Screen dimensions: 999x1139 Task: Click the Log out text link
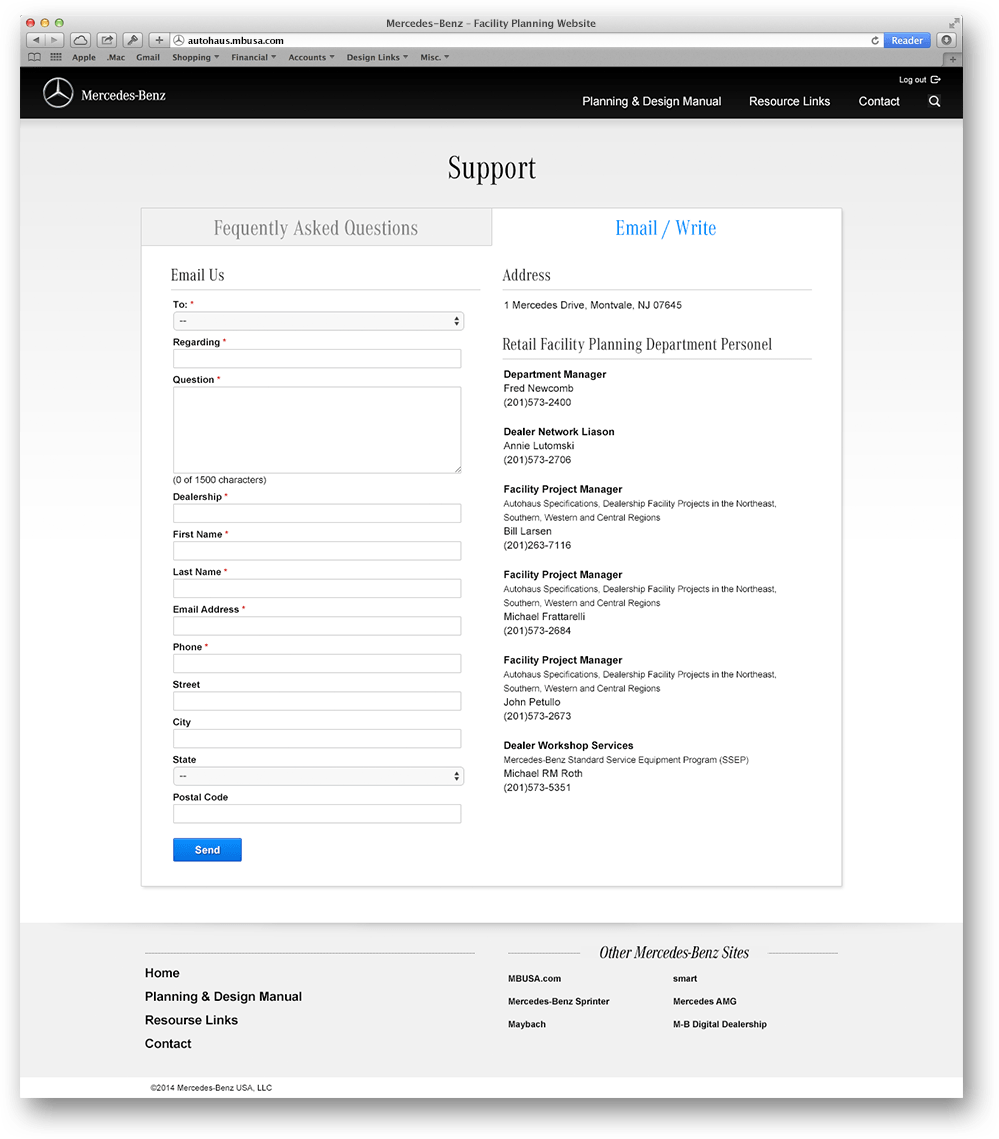point(913,80)
